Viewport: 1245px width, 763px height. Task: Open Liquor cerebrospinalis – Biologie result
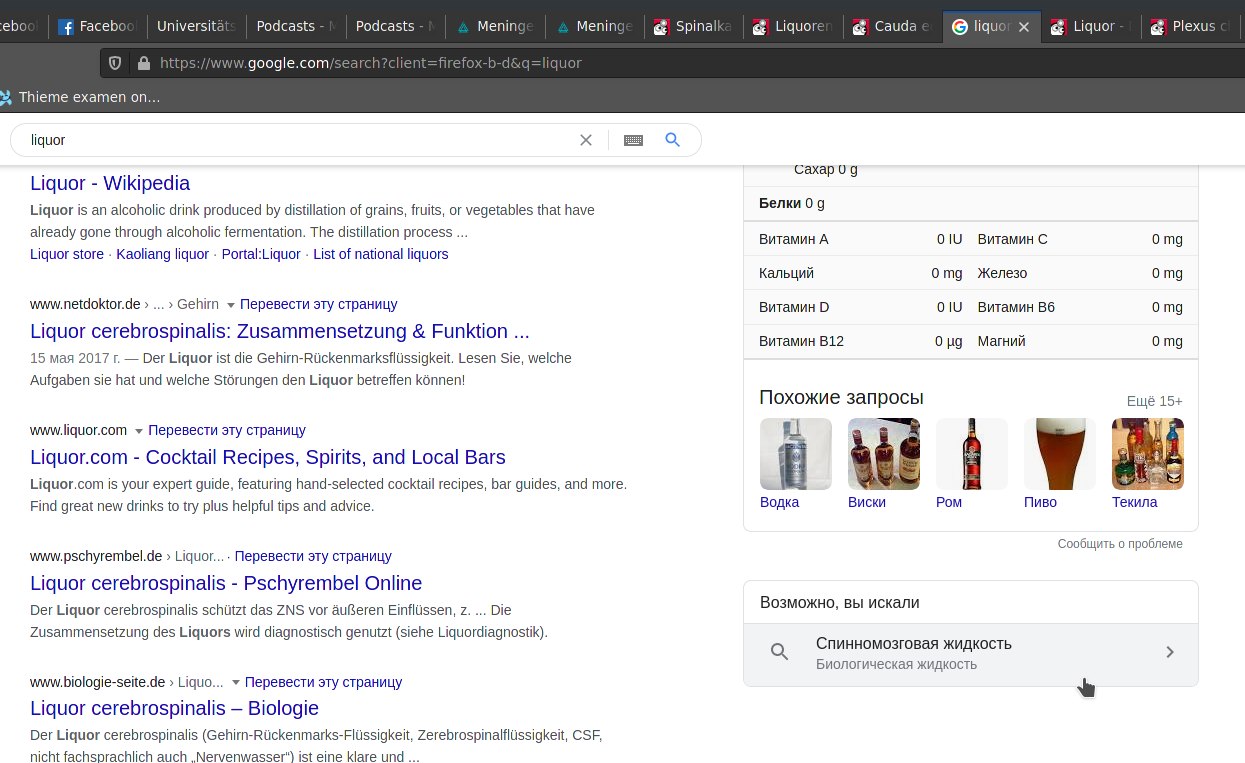(174, 708)
